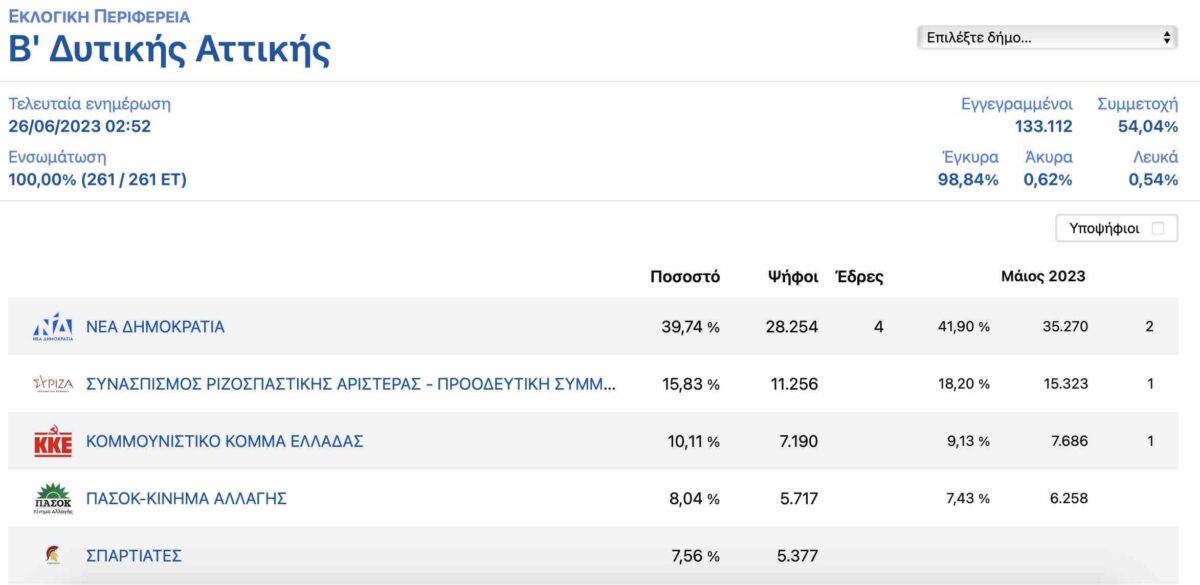Click the 26/06/2023 02:52 timestamp
1200x585 pixels.
click(x=80, y=127)
